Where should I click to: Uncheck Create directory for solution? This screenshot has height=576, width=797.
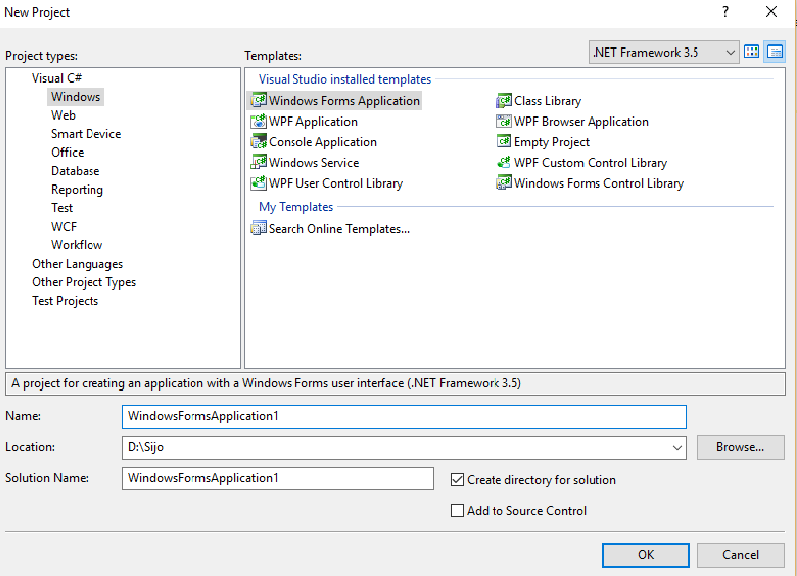tap(458, 480)
